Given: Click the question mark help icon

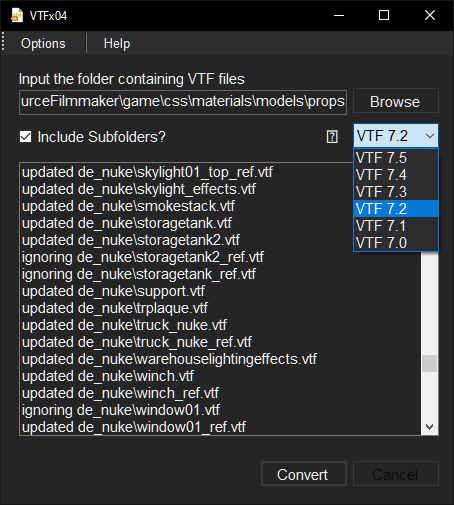Looking at the screenshot, I should pyautogui.click(x=332, y=137).
